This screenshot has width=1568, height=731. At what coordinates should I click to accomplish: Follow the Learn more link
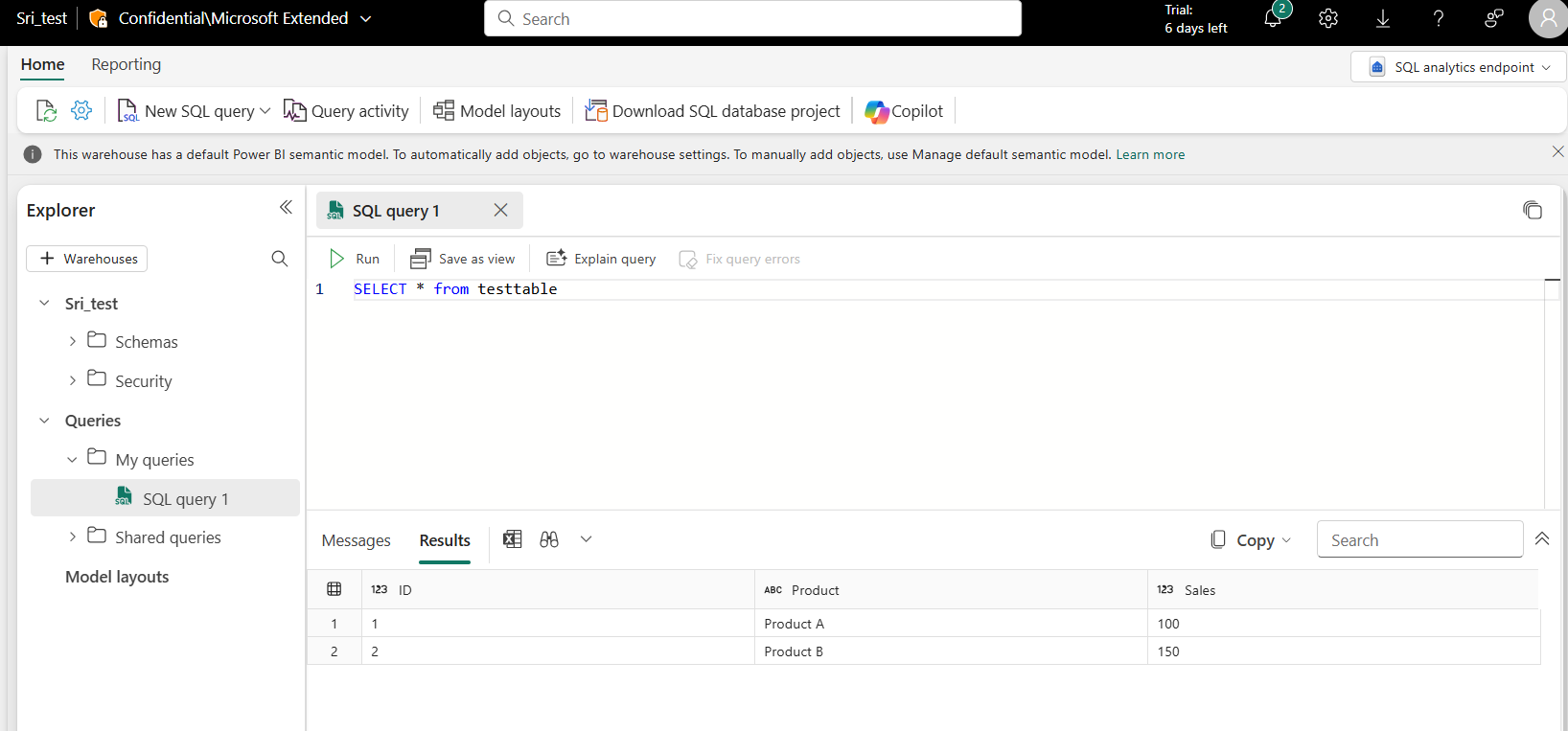coord(1150,154)
